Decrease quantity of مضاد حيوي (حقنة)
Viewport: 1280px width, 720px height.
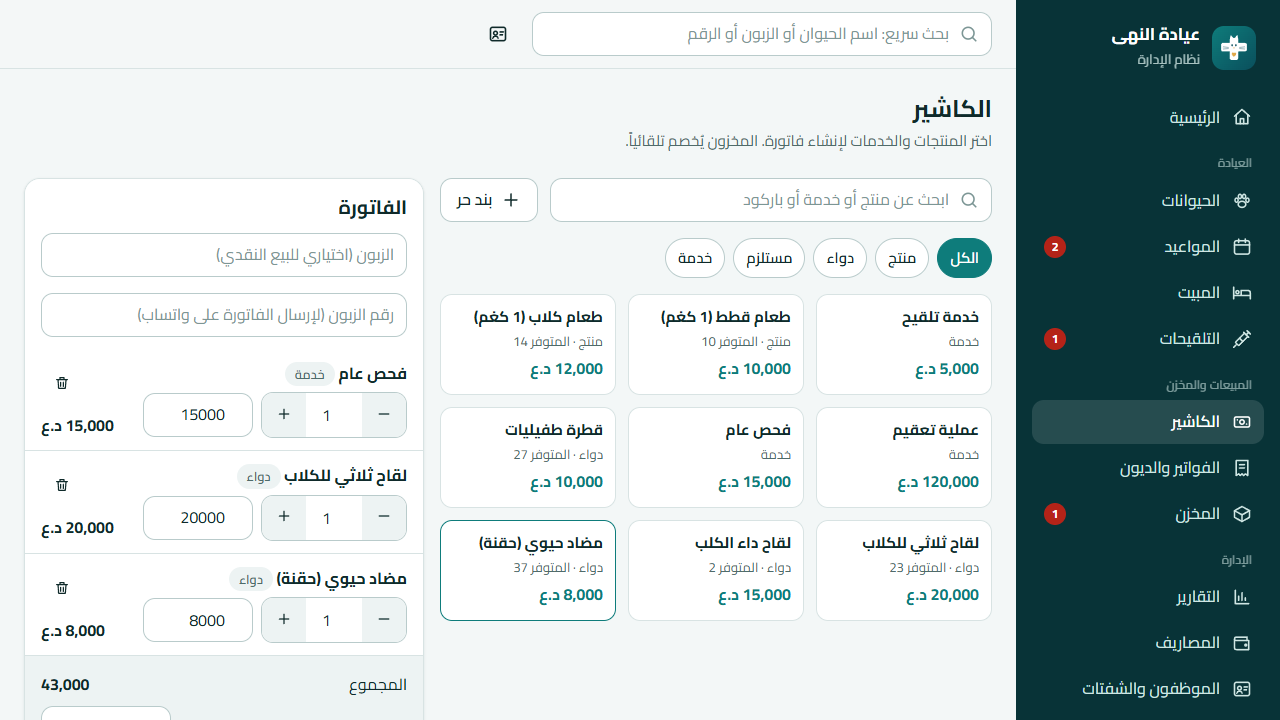point(384,620)
